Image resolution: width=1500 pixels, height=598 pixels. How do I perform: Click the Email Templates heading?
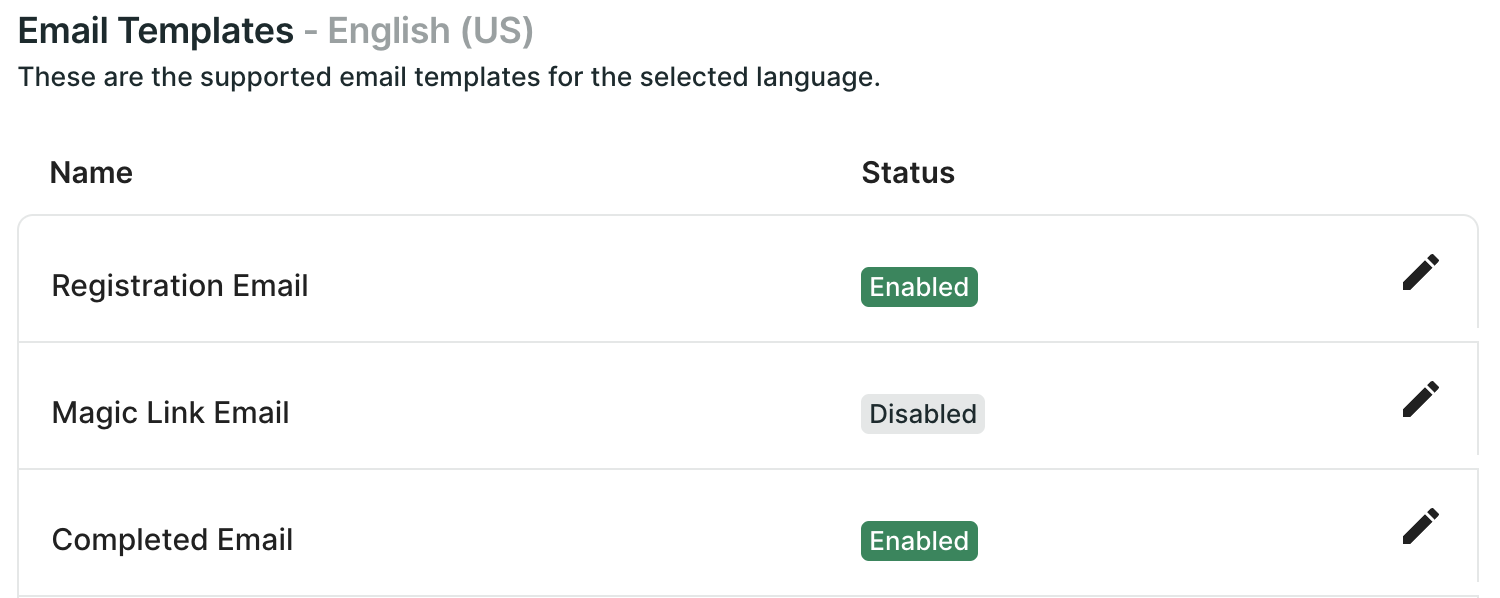point(156,31)
